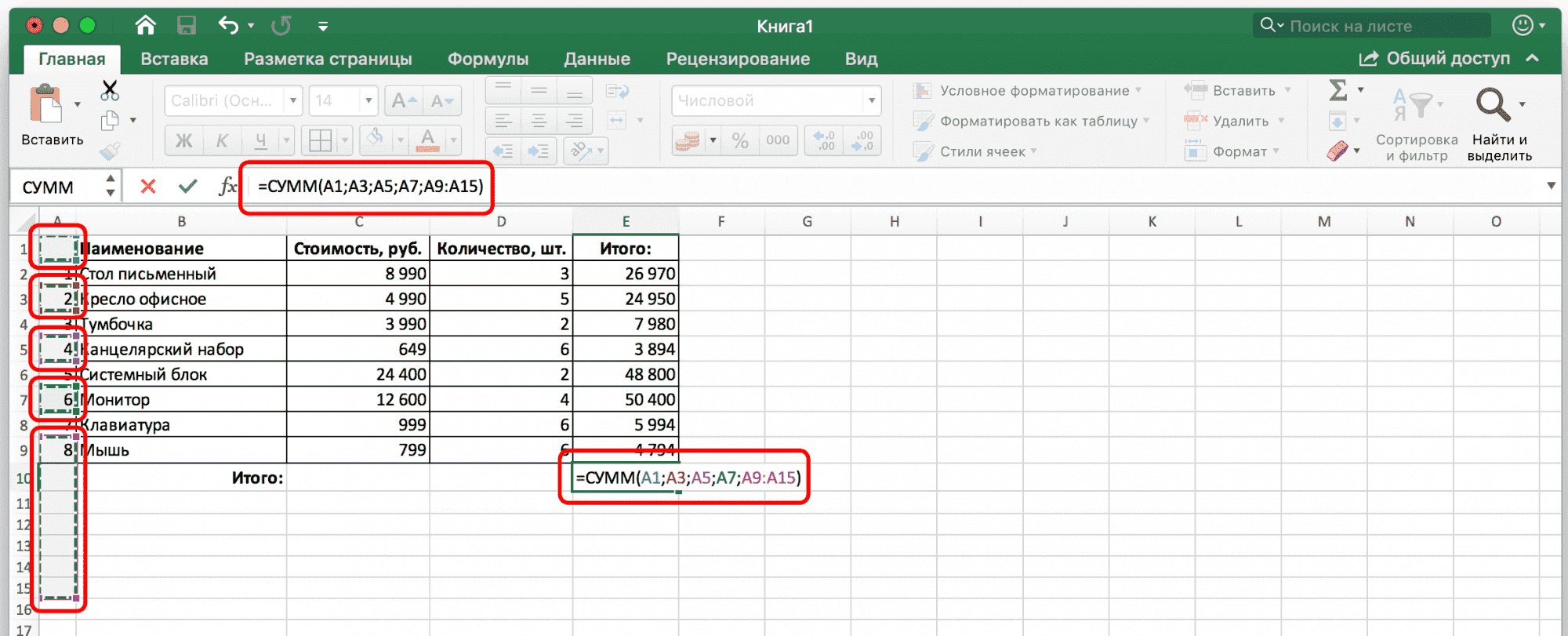The height and width of the screenshot is (636, 1568).
Task: Click the Redo arrow icon
Action: tap(281, 26)
